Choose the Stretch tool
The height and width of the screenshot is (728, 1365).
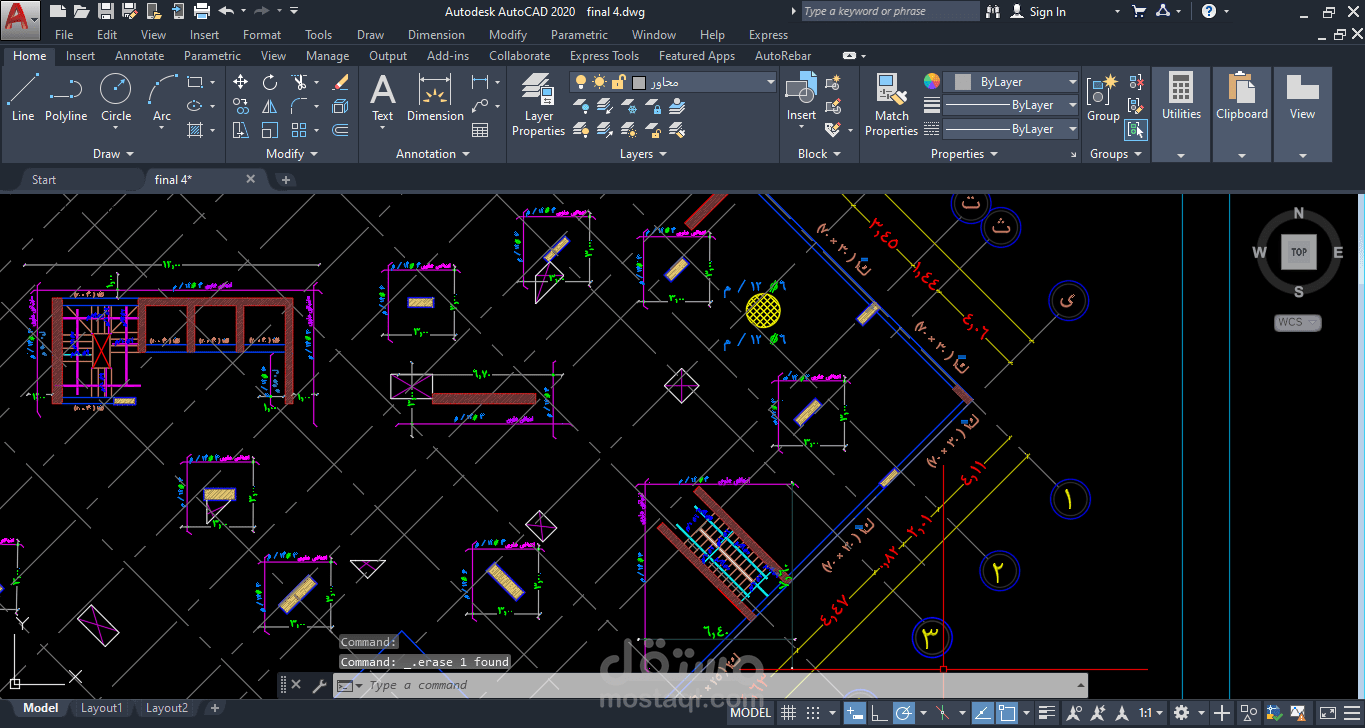(241, 130)
